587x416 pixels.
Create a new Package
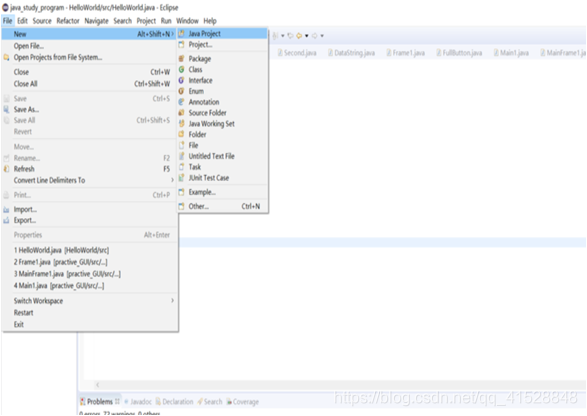tap(222, 59)
